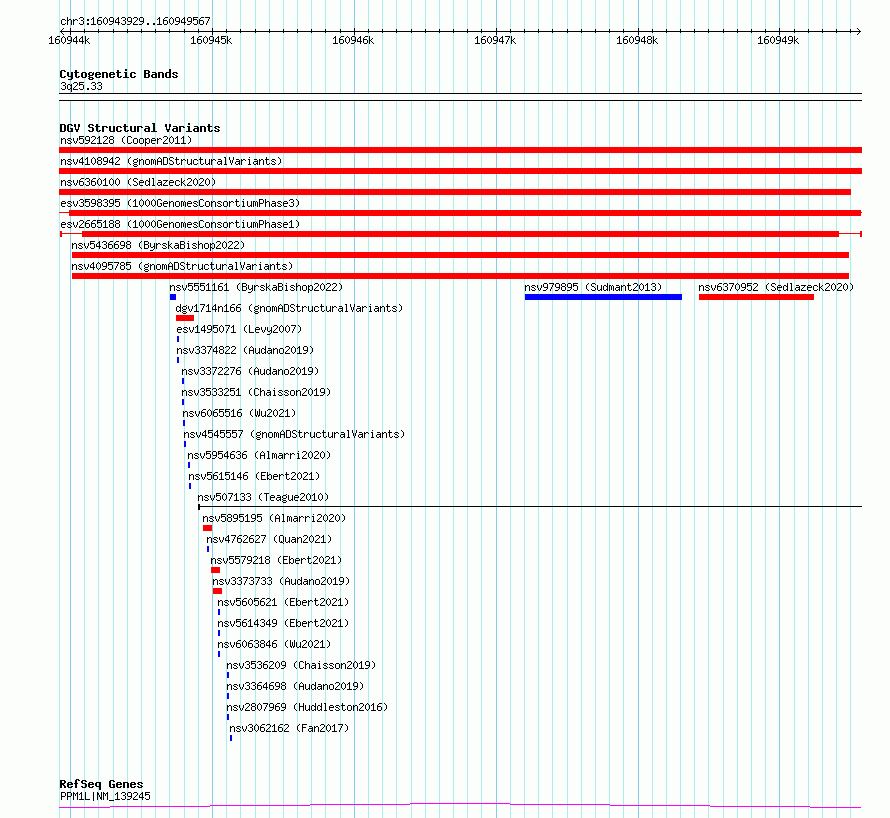Click the DGV Structural Variants track title
This screenshot has width=890, height=818.
pos(140,128)
